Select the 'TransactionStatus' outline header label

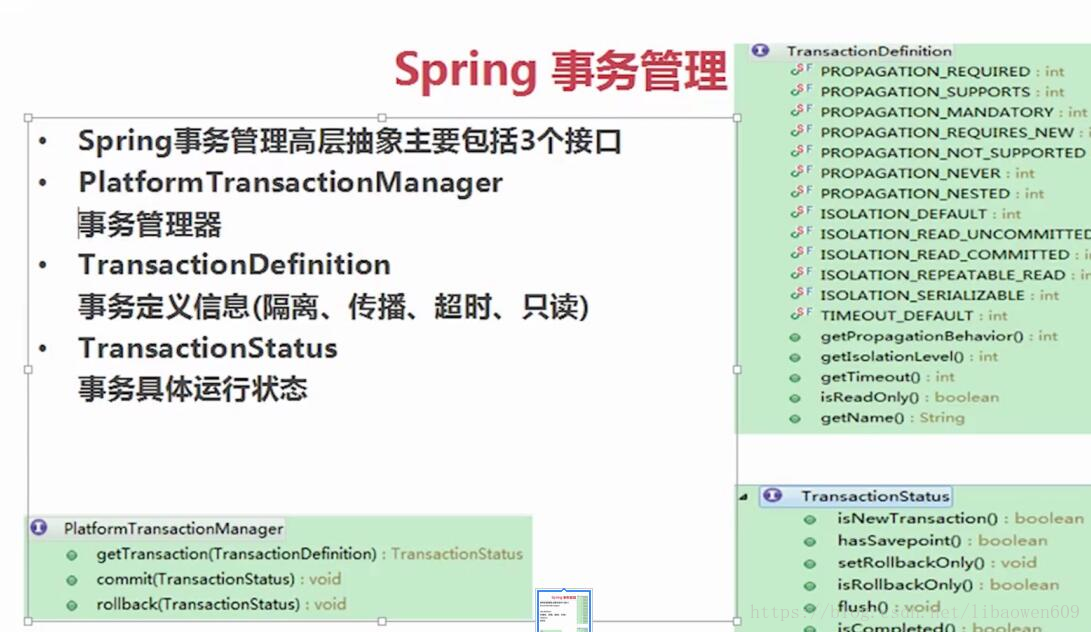[875, 496]
